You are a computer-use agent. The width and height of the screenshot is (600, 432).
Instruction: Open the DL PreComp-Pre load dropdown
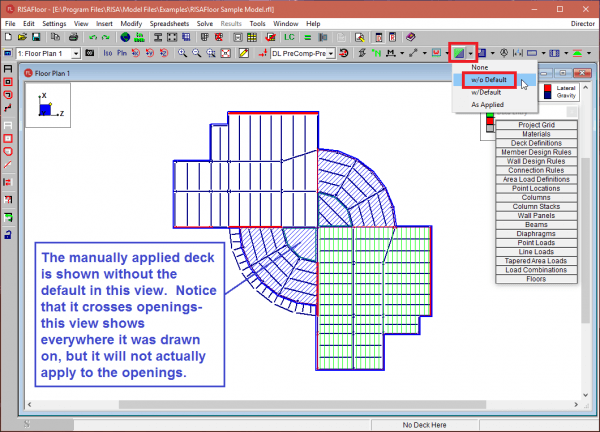330,52
